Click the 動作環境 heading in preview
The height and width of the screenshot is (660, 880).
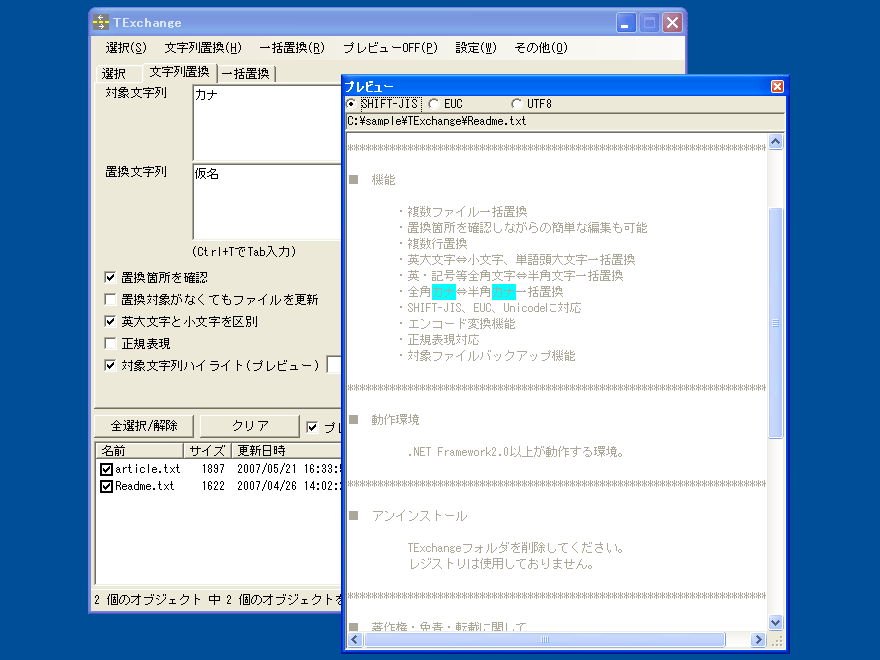click(x=395, y=420)
